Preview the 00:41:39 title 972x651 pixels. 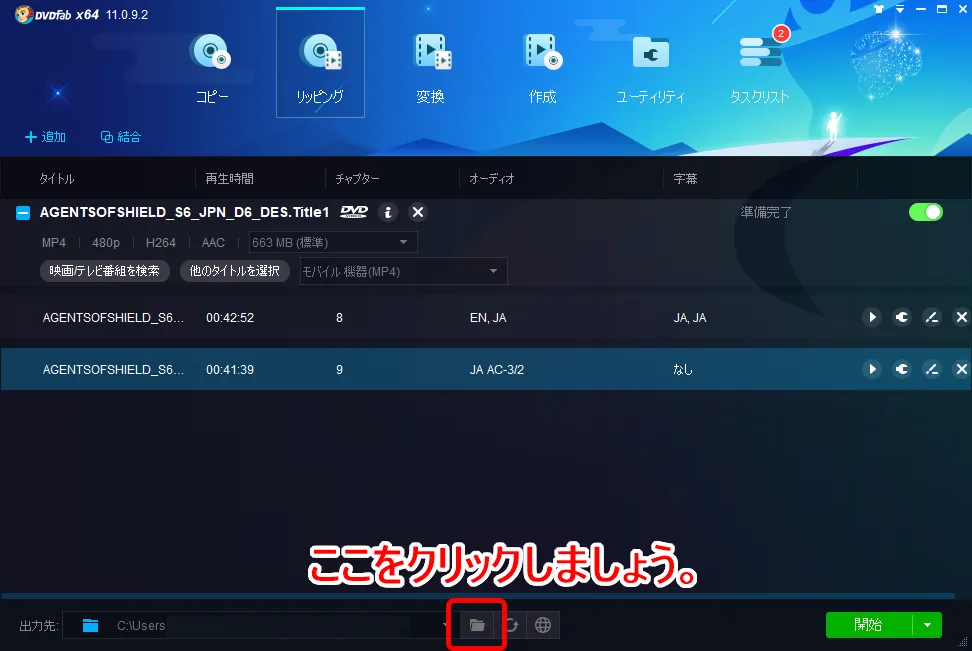[872, 370]
